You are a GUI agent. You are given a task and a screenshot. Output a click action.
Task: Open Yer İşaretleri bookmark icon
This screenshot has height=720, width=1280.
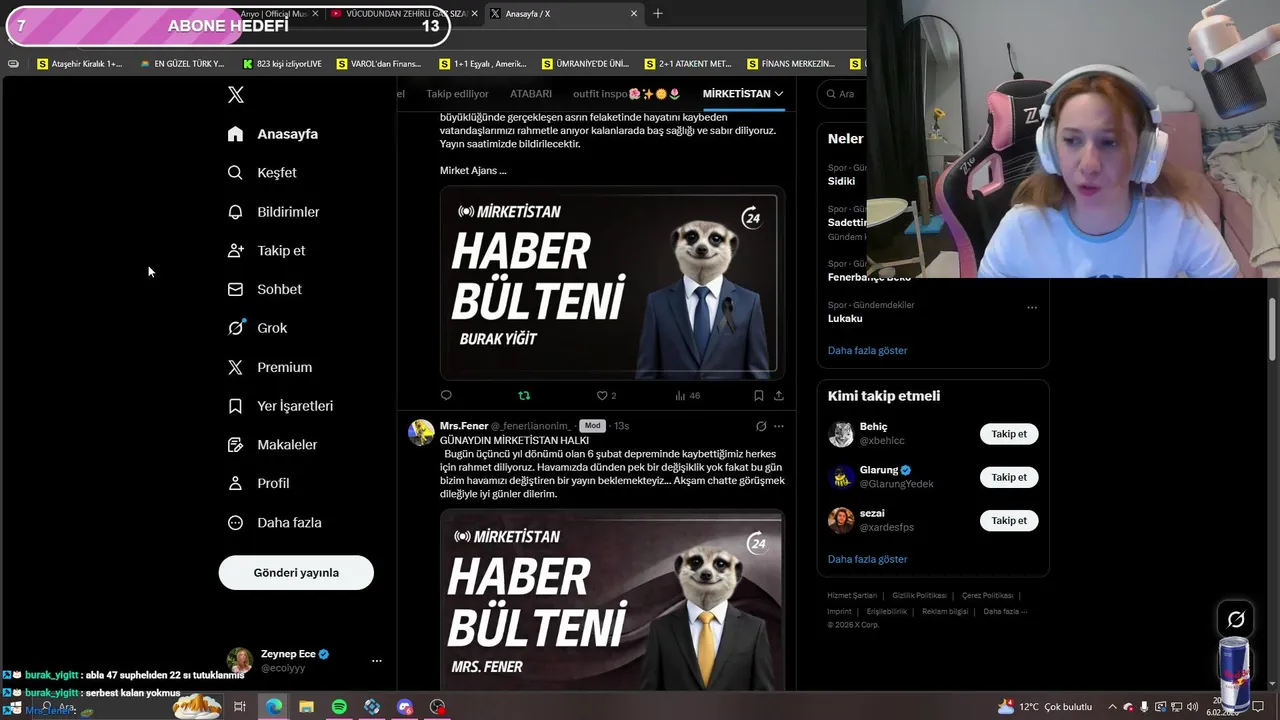tap(235, 406)
